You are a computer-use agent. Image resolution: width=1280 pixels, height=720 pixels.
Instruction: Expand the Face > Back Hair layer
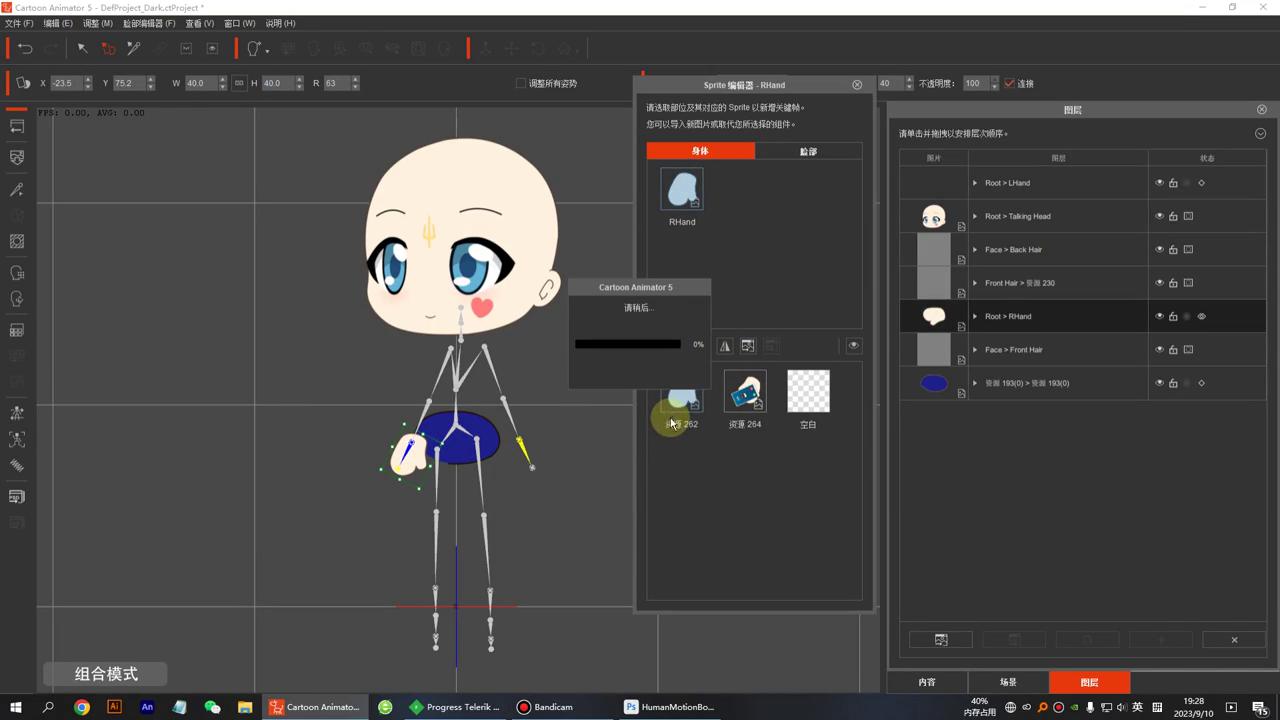975,250
